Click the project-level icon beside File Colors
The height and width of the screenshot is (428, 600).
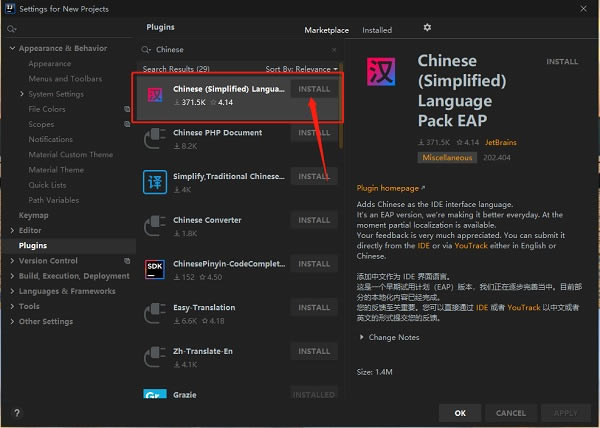tap(127, 109)
